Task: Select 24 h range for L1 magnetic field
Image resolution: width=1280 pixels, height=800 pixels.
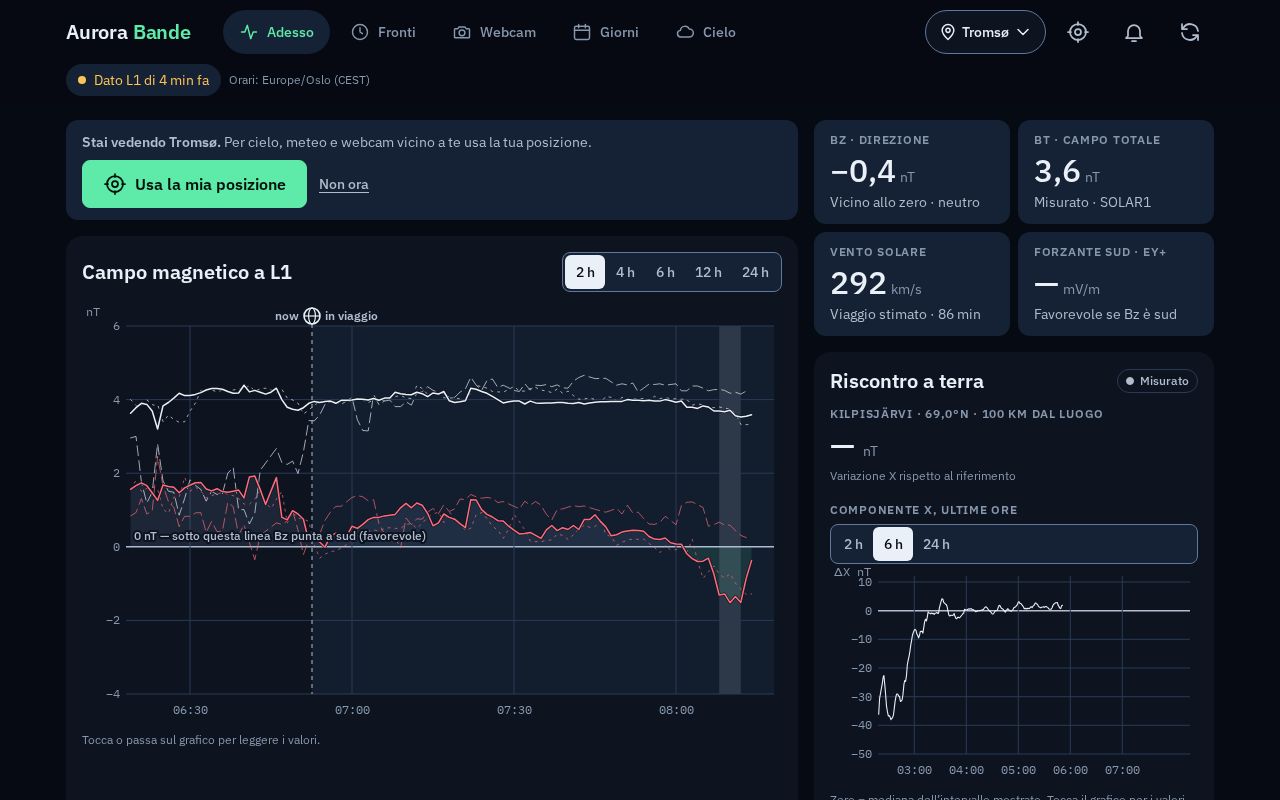Action: click(756, 272)
